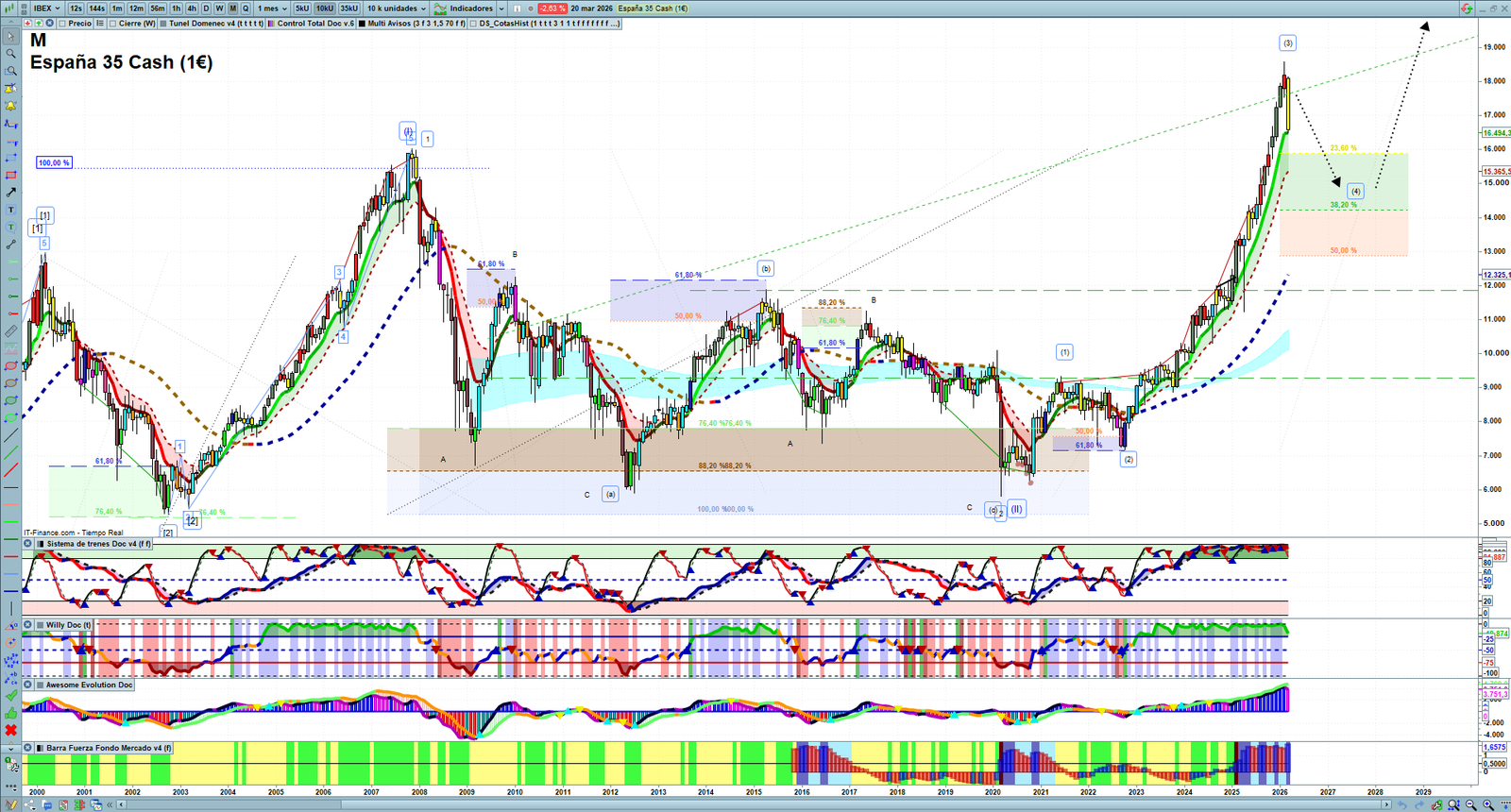Viewport: 1511px width, 812px height.
Task: Select the arrow cursor tool
Action: 10,37
